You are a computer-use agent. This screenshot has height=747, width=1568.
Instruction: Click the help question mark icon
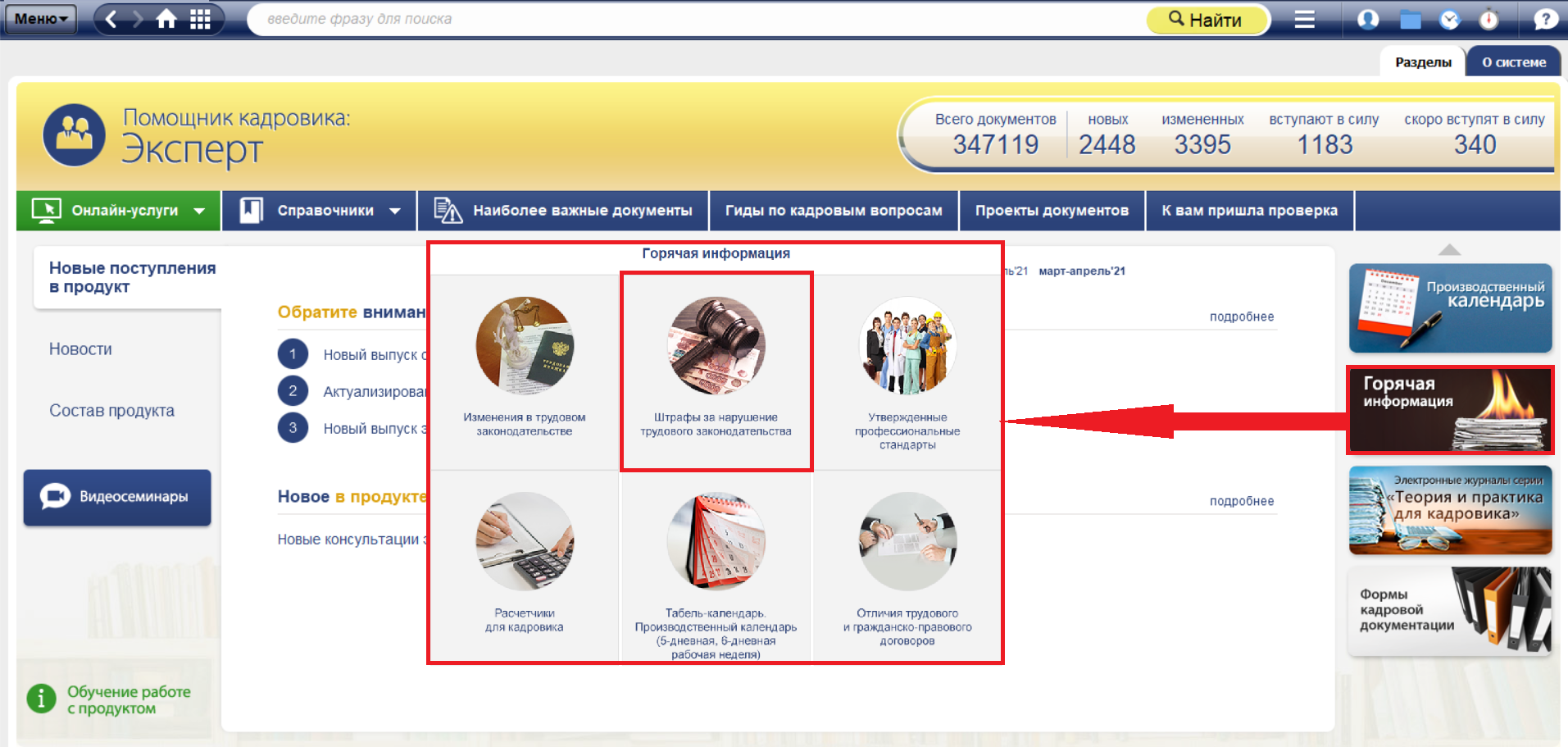coord(1545,19)
